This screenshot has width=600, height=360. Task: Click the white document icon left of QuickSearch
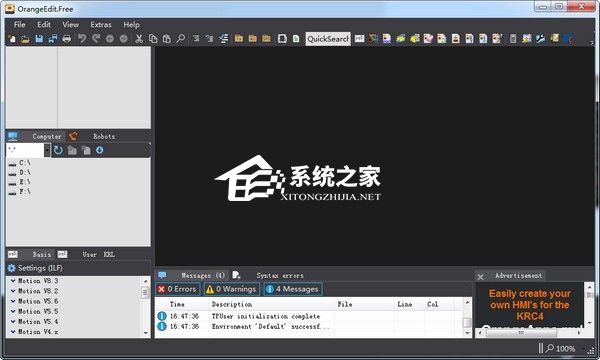pyautogui.click(x=296, y=39)
